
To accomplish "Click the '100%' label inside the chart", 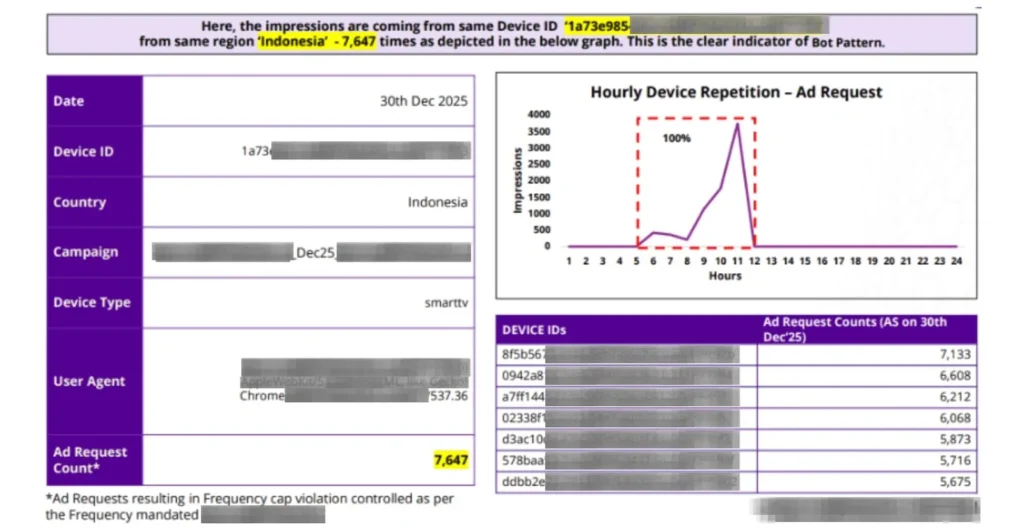I will [x=676, y=138].
